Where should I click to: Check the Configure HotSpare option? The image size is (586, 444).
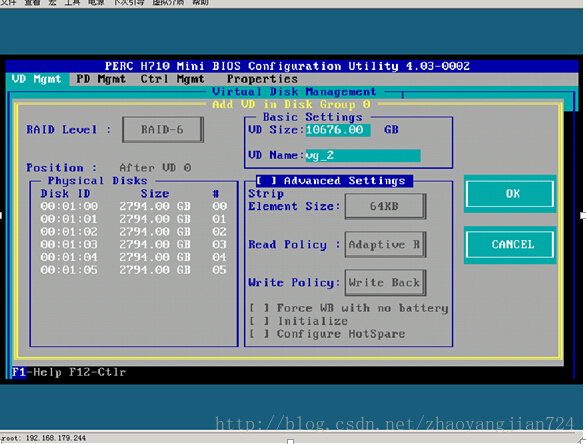[x=259, y=334]
